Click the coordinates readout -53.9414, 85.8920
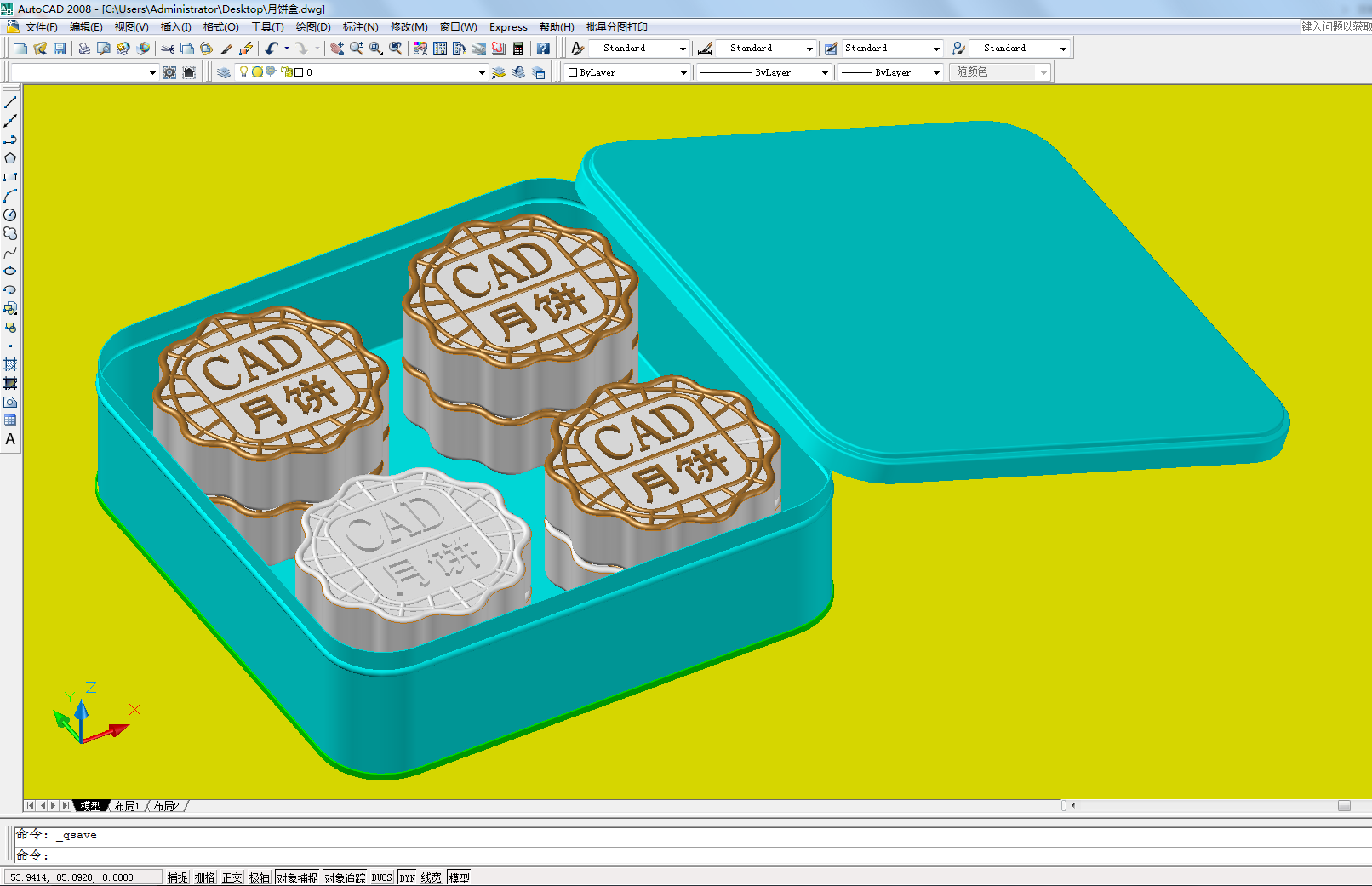The height and width of the screenshot is (886, 1372). pyautogui.click(x=83, y=877)
